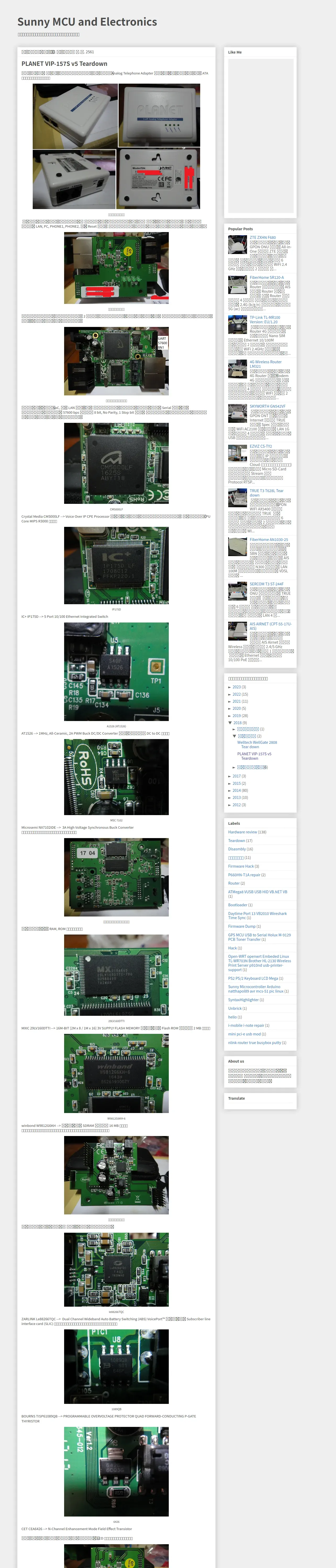Viewport: 336px width, 1568px height.
Task: Collapse the 2018 archive arrow
Action: click(x=230, y=723)
